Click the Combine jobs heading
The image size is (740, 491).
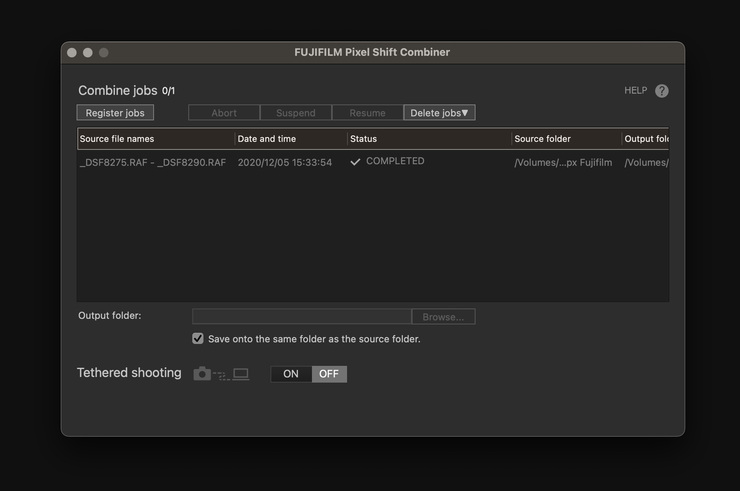(118, 90)
